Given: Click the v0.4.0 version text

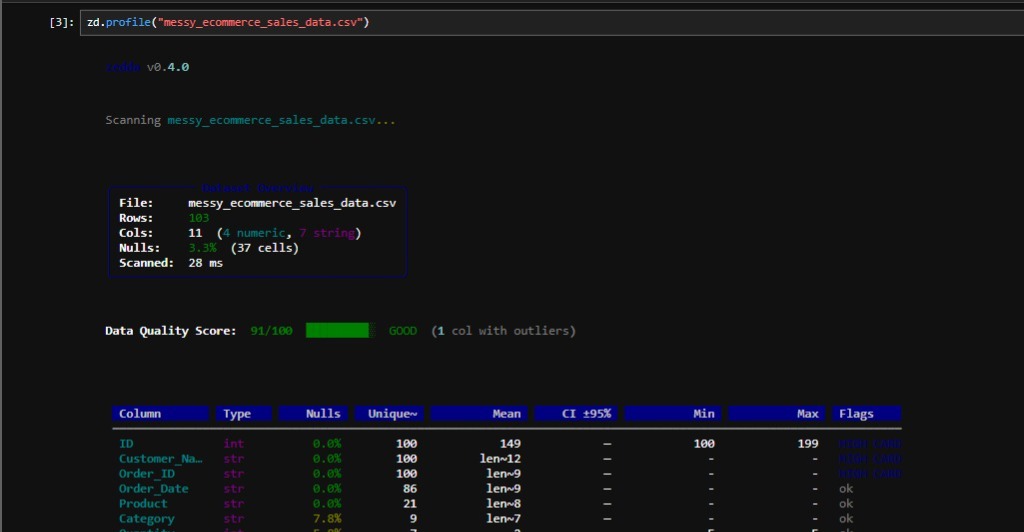Looking at the screenshot, I should click(168, 67).
